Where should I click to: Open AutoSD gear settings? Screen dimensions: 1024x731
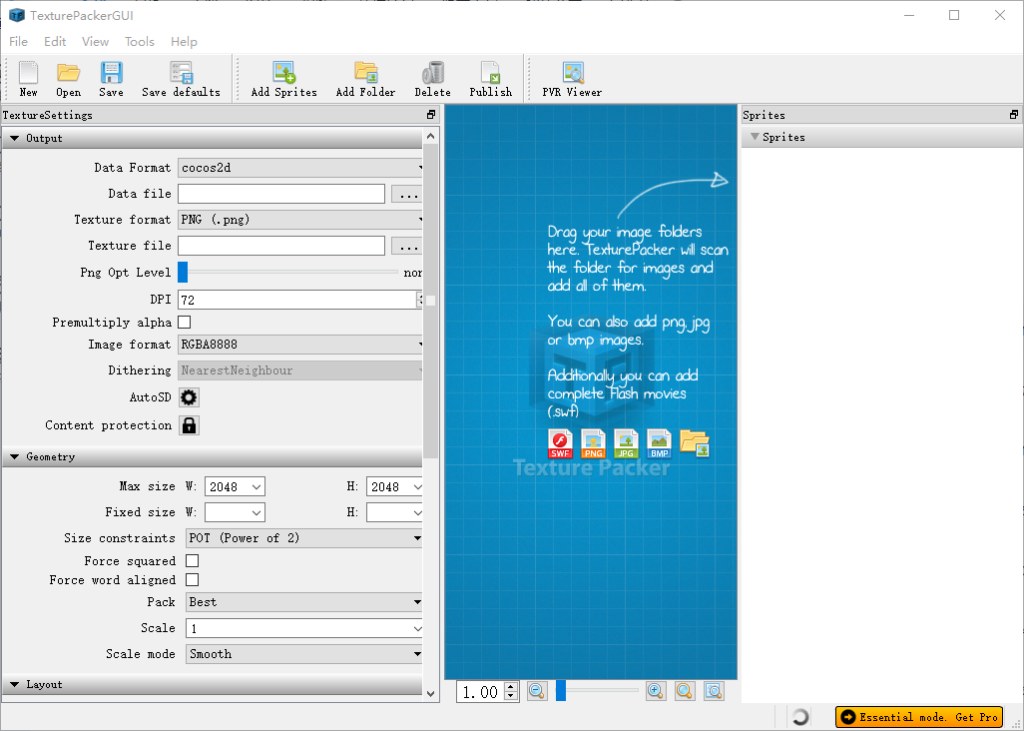[x=189, y=397]
